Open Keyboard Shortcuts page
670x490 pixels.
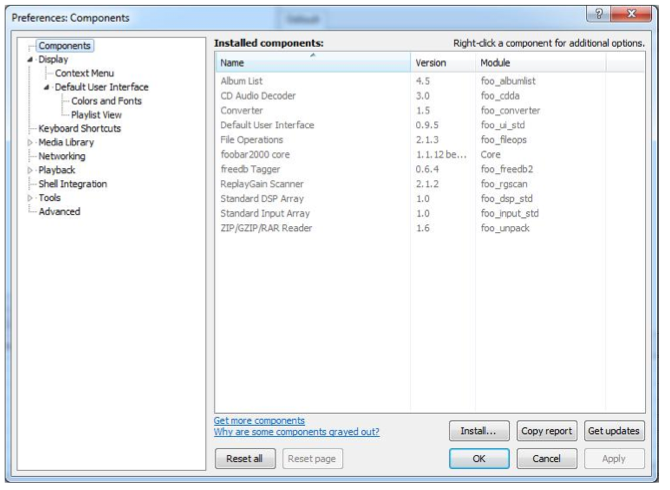tap(79, 129)
